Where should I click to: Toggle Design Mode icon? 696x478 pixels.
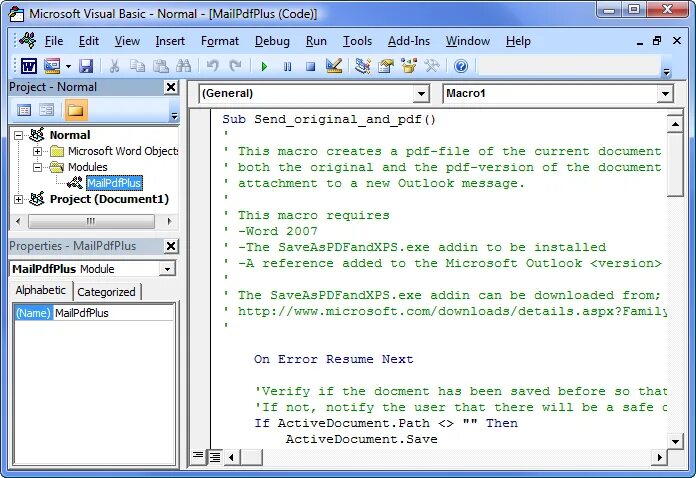click(334, 67)
